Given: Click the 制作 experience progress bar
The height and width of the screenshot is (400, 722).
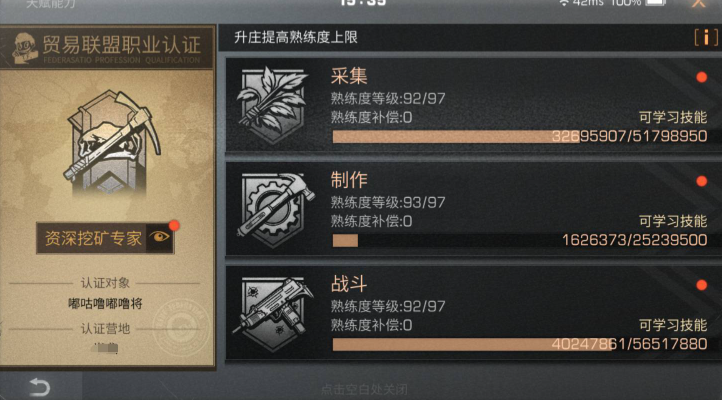Looking at the screenshot, I should (x=520, y=241).
